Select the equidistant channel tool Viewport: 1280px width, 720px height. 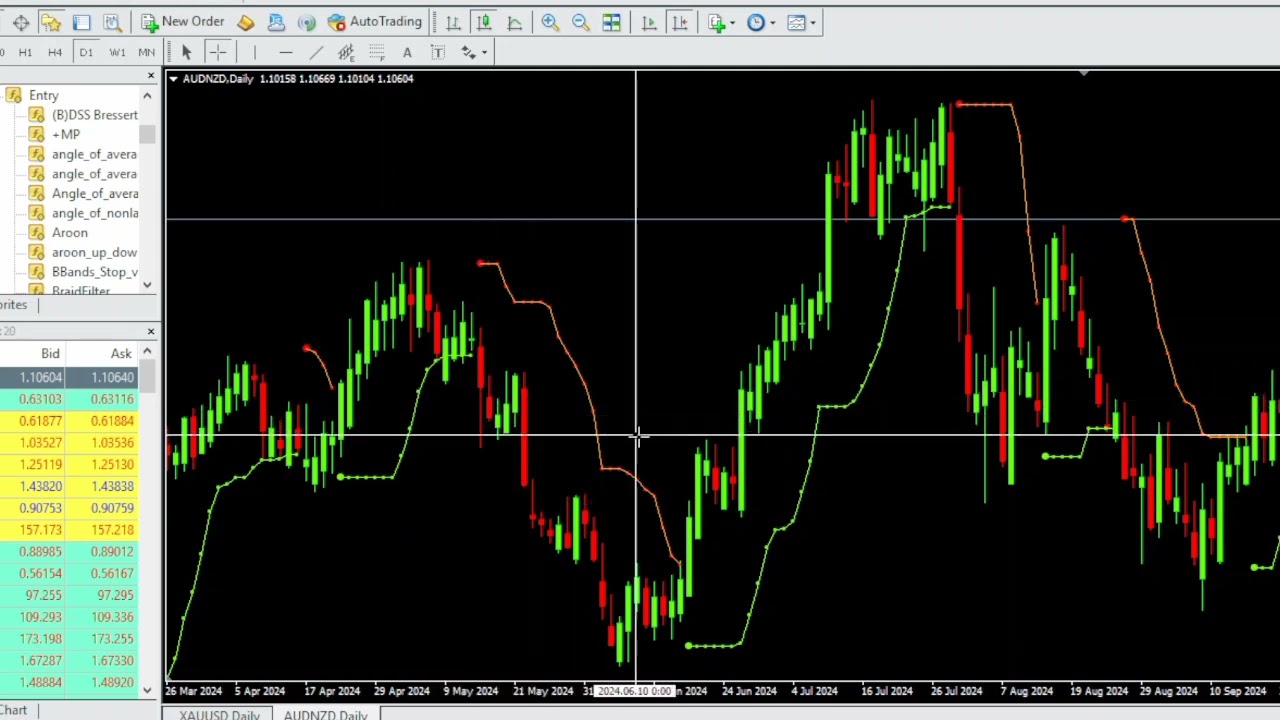tap(346, 52)
